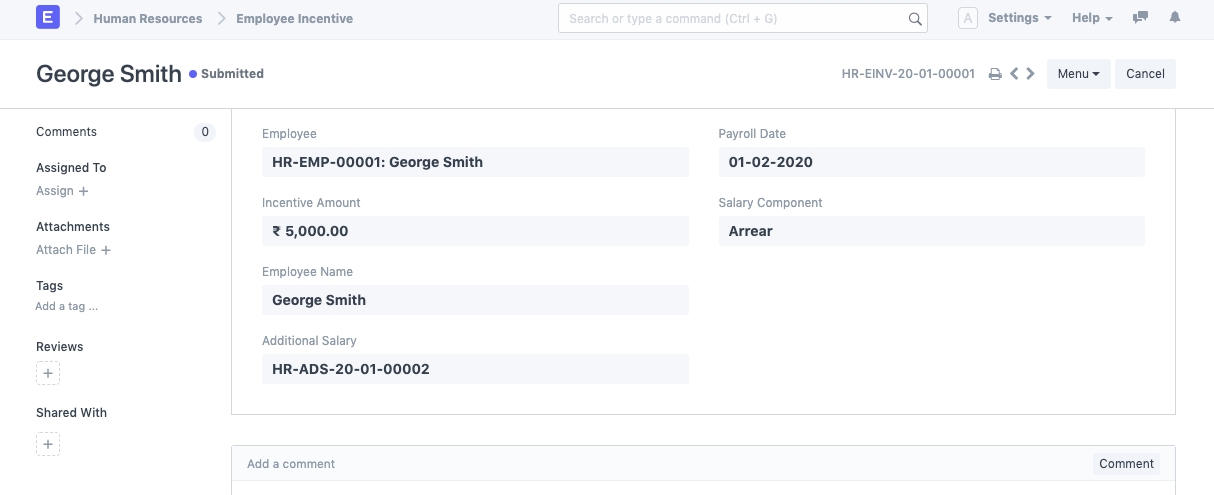Click the plus icon under Shared With
The image size is (1214, 495).
[48, 444]
